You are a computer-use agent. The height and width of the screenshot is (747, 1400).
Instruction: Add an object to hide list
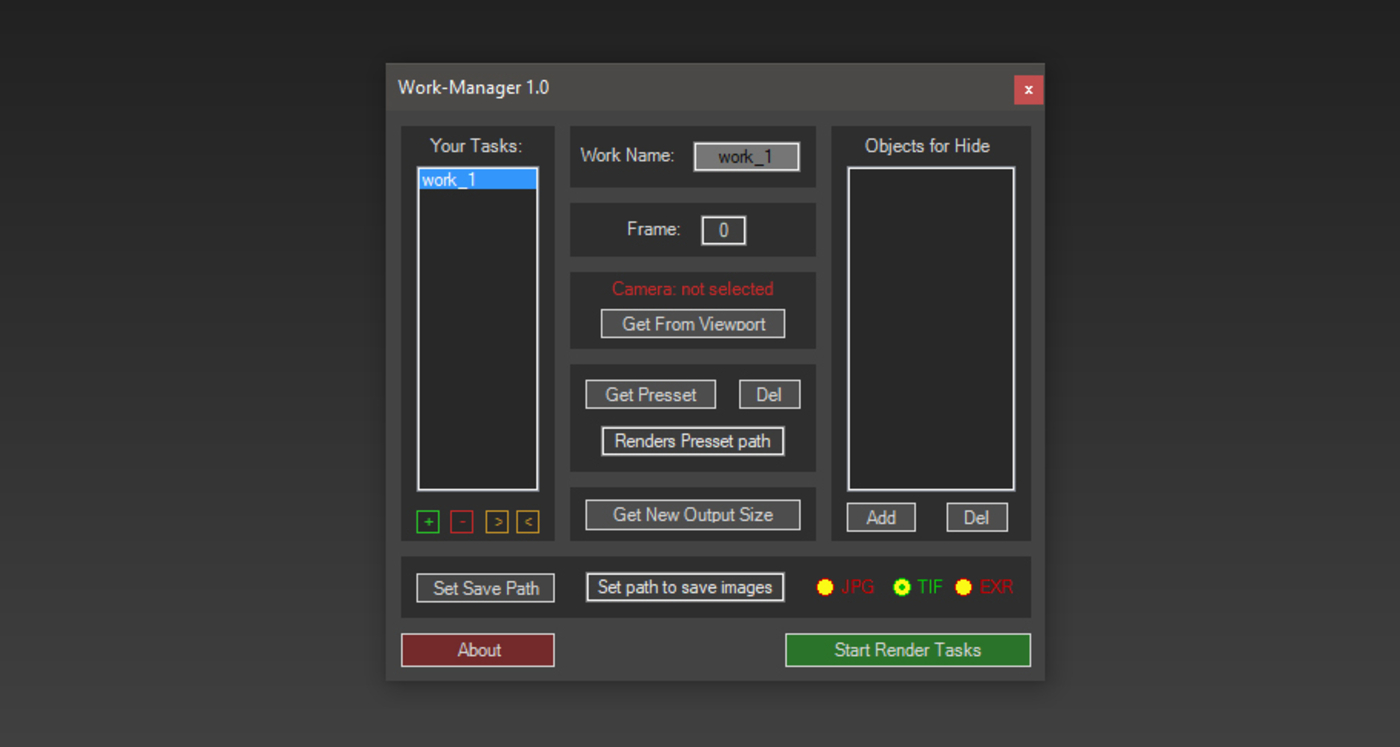pos(881,517)
